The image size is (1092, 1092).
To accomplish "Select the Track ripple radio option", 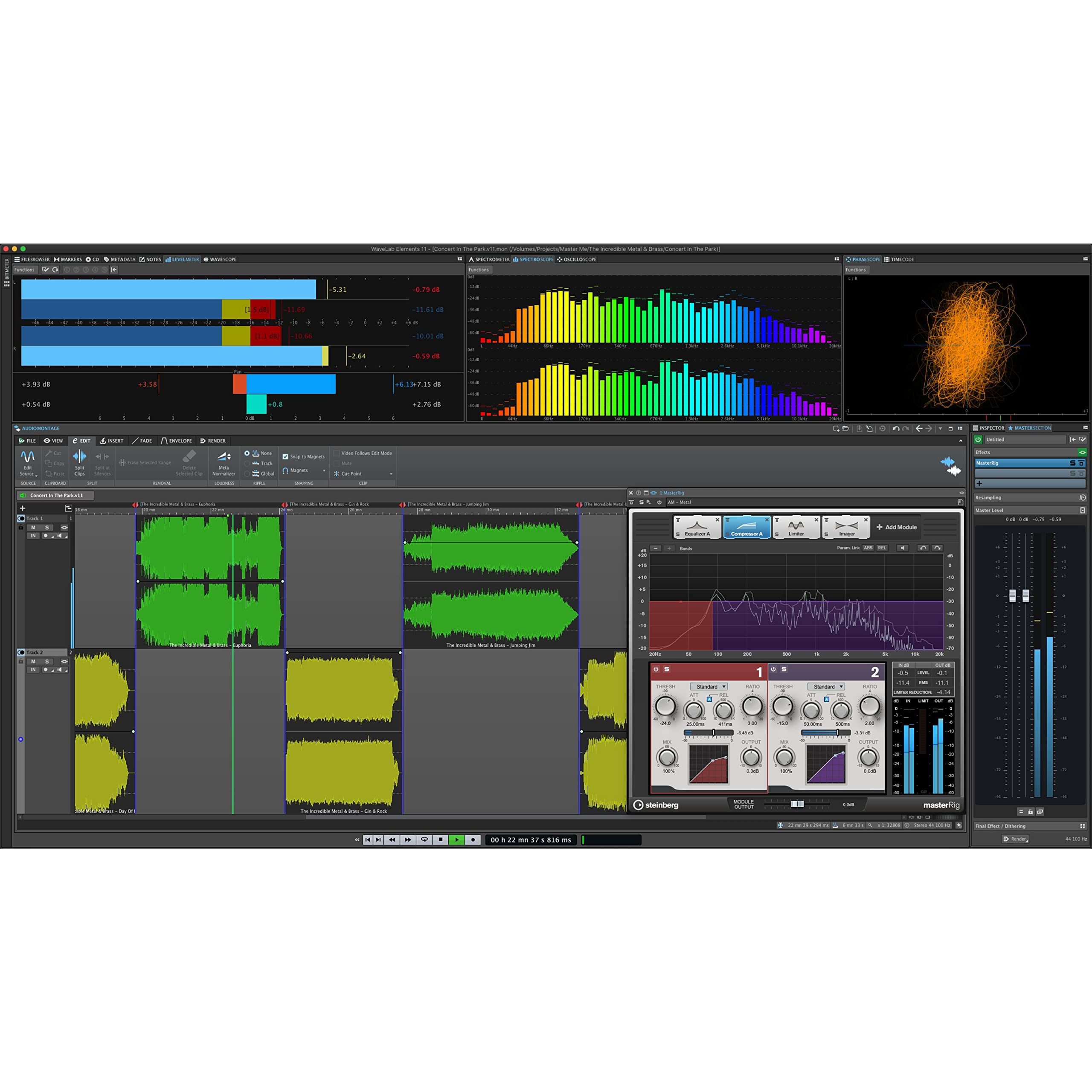I will (x=247, y=464).
